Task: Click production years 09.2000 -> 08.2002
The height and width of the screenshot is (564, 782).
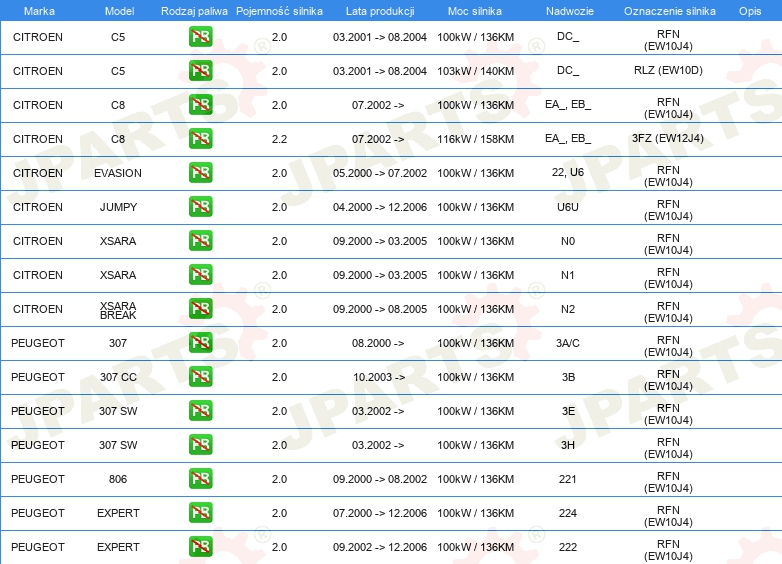Action: coord(380,479)
